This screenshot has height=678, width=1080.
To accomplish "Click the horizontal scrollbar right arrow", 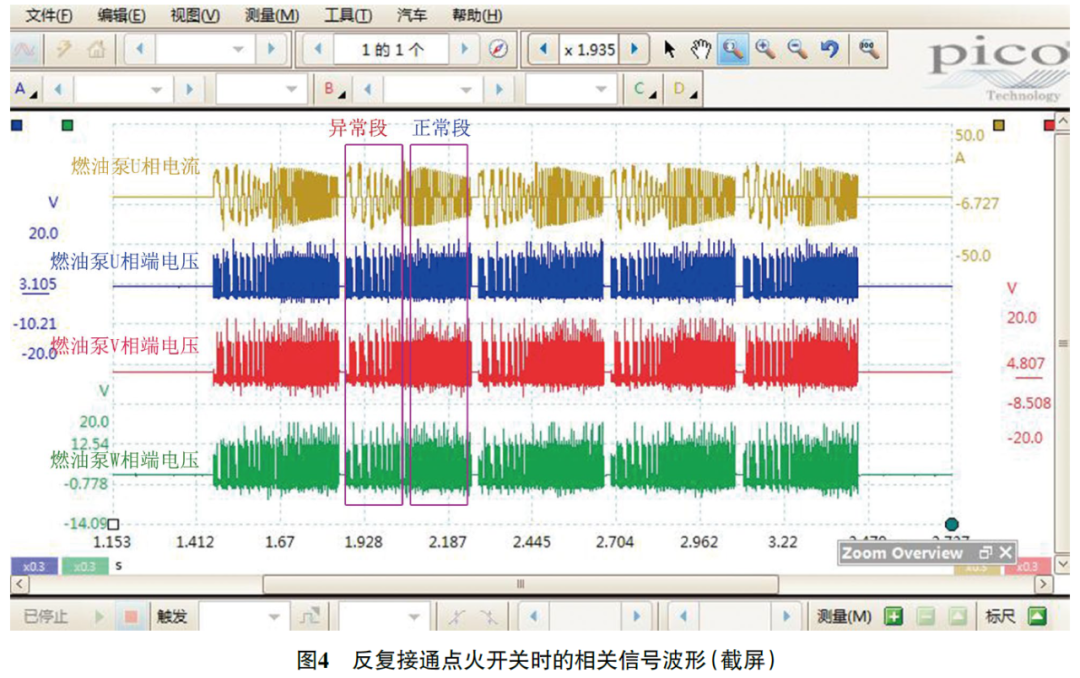I will point(1043,584).
